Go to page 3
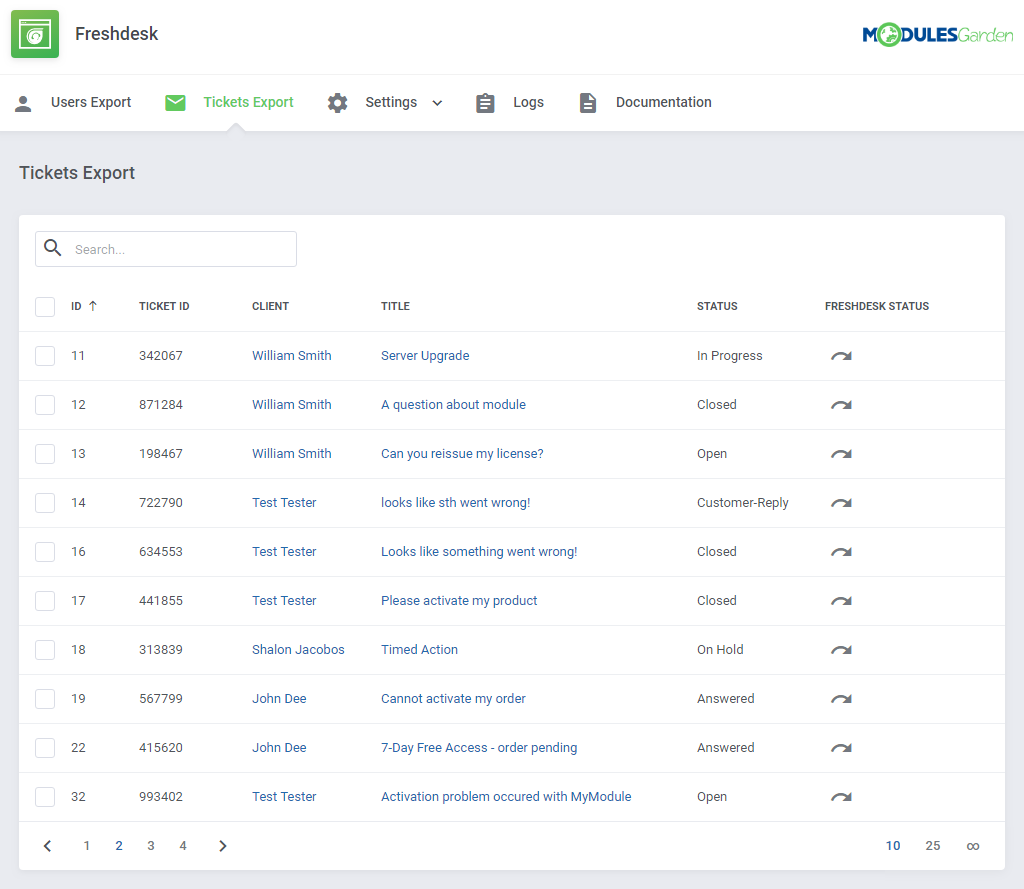Image resolution: width=1024 pixels, height=889 pixels. pyautogui.click(x=151, y=846)
